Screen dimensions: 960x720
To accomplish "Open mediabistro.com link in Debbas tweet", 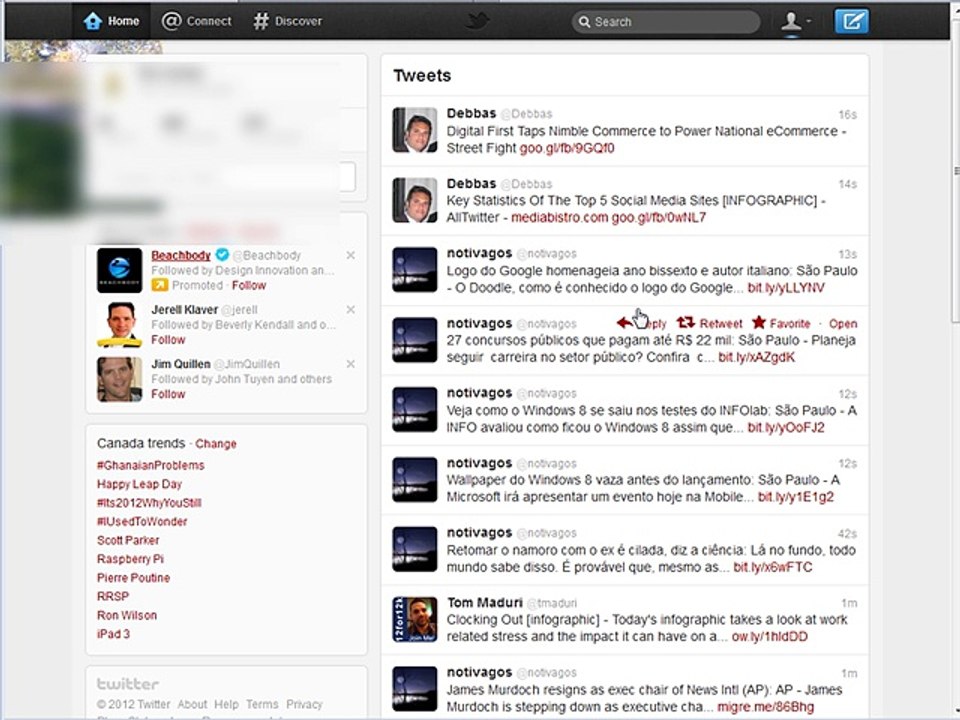I will coord(560,218).
